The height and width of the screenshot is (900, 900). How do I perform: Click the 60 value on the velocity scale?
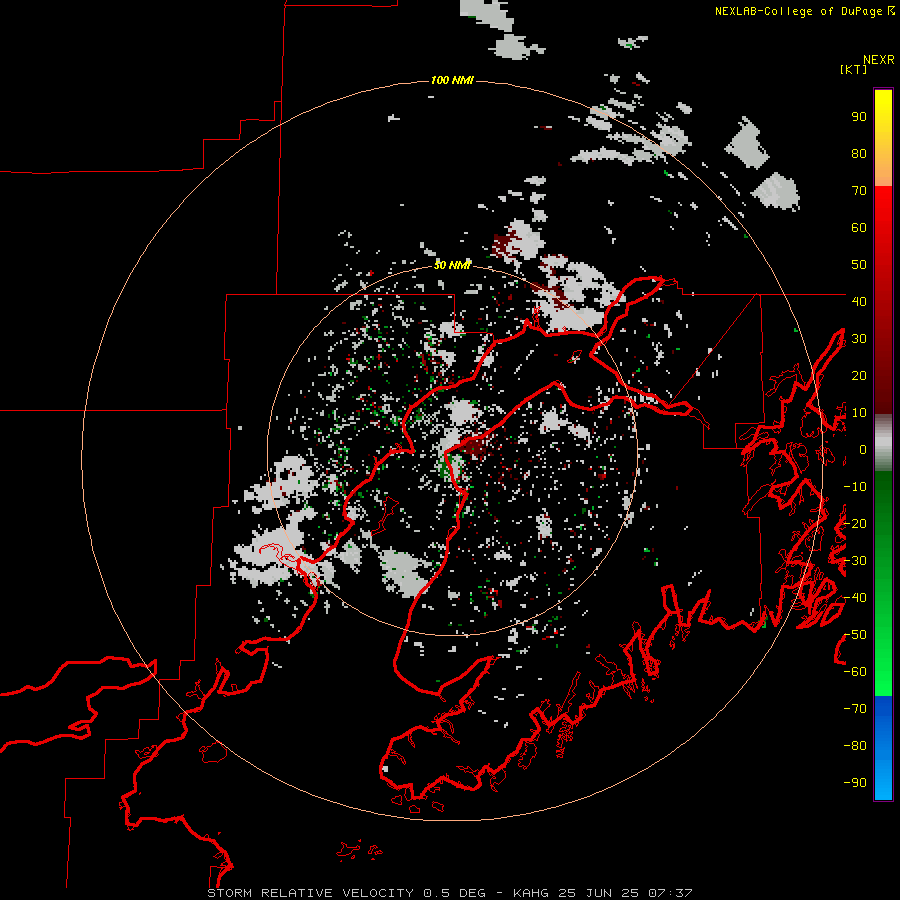click(x=859, y=227)
